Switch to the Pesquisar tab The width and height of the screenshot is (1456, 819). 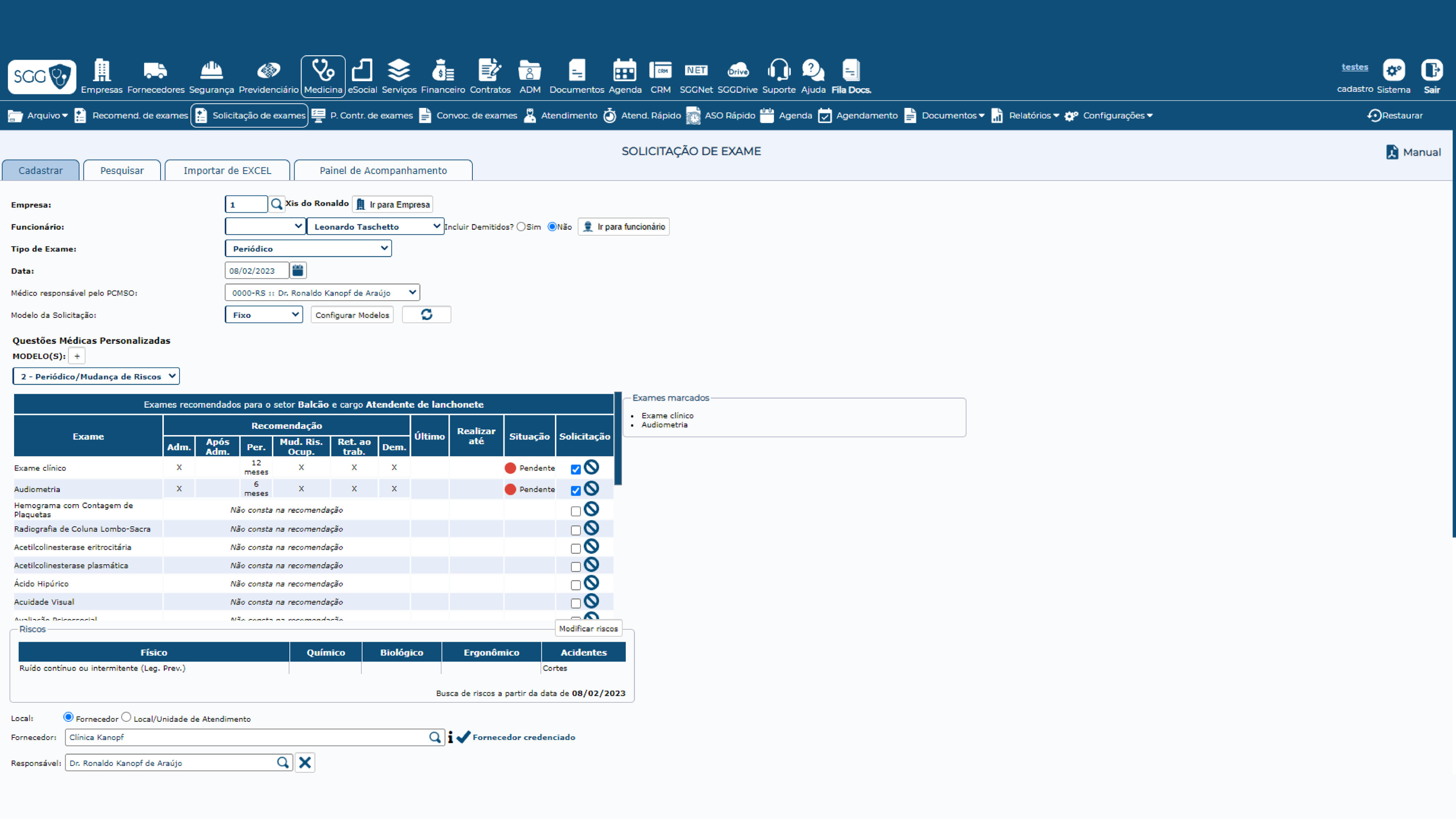[122, 170]
